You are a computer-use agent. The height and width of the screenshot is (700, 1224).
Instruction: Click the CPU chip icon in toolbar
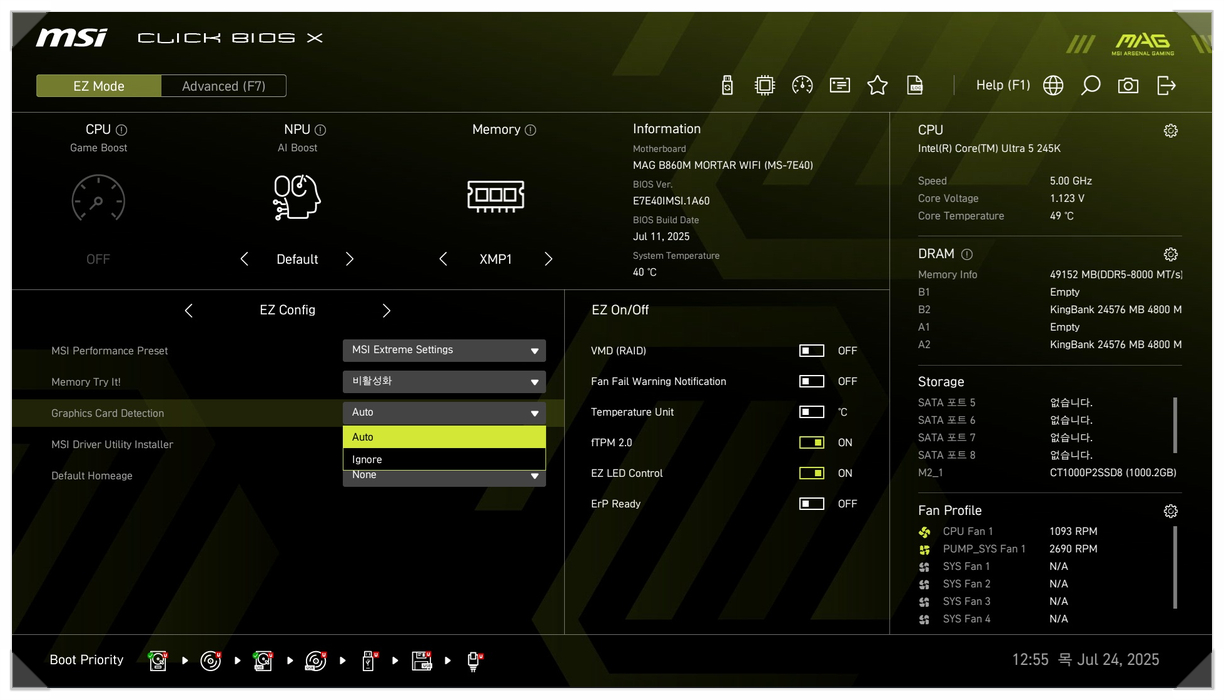(x=765, y=86)
